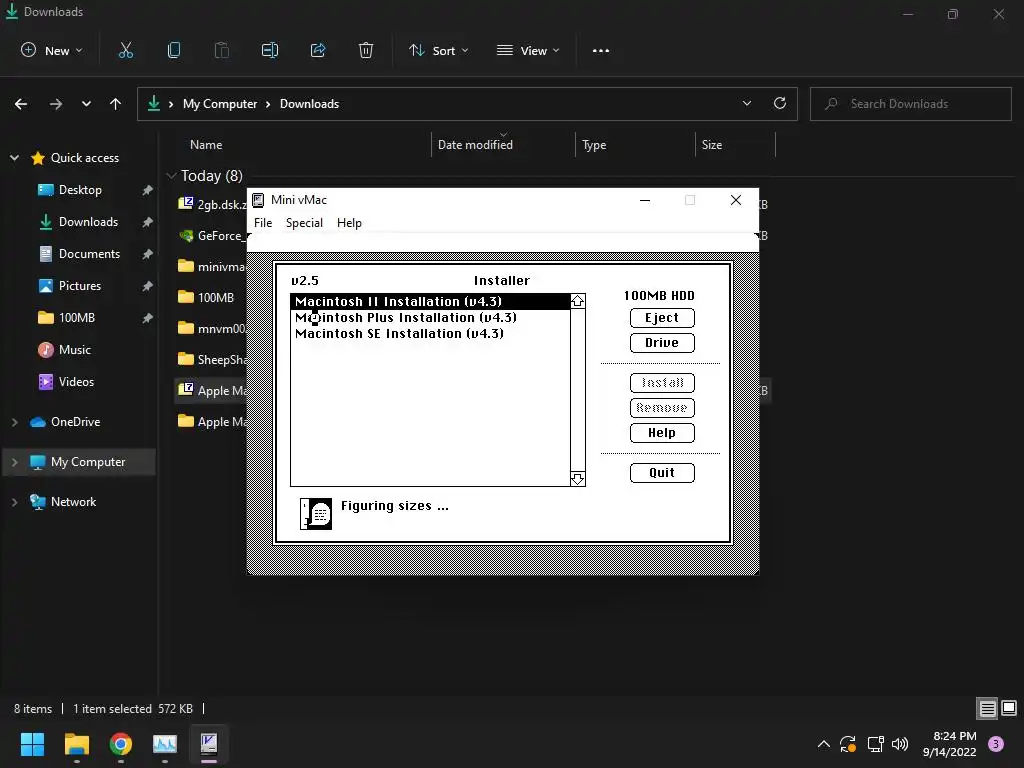The image size is (1024, 768).
Task: Click the Share icon in Explorer toolbar
Action: coord(318,50)
